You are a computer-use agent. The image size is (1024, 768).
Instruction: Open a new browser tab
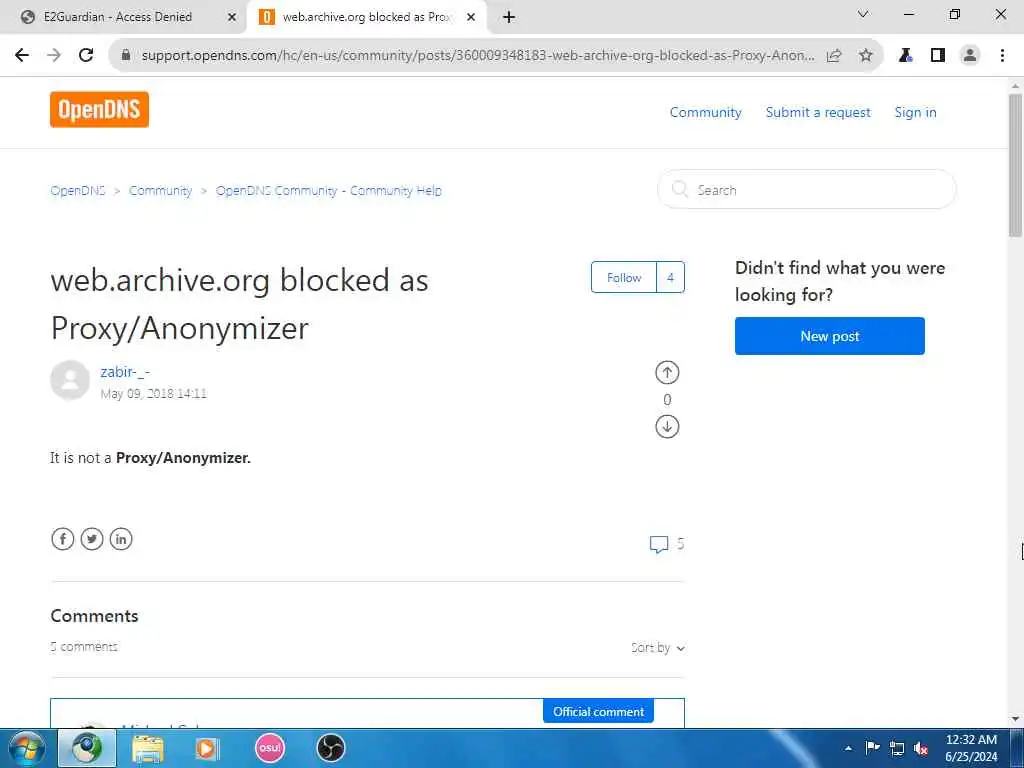pyautogui.click(x=509, y=18)
